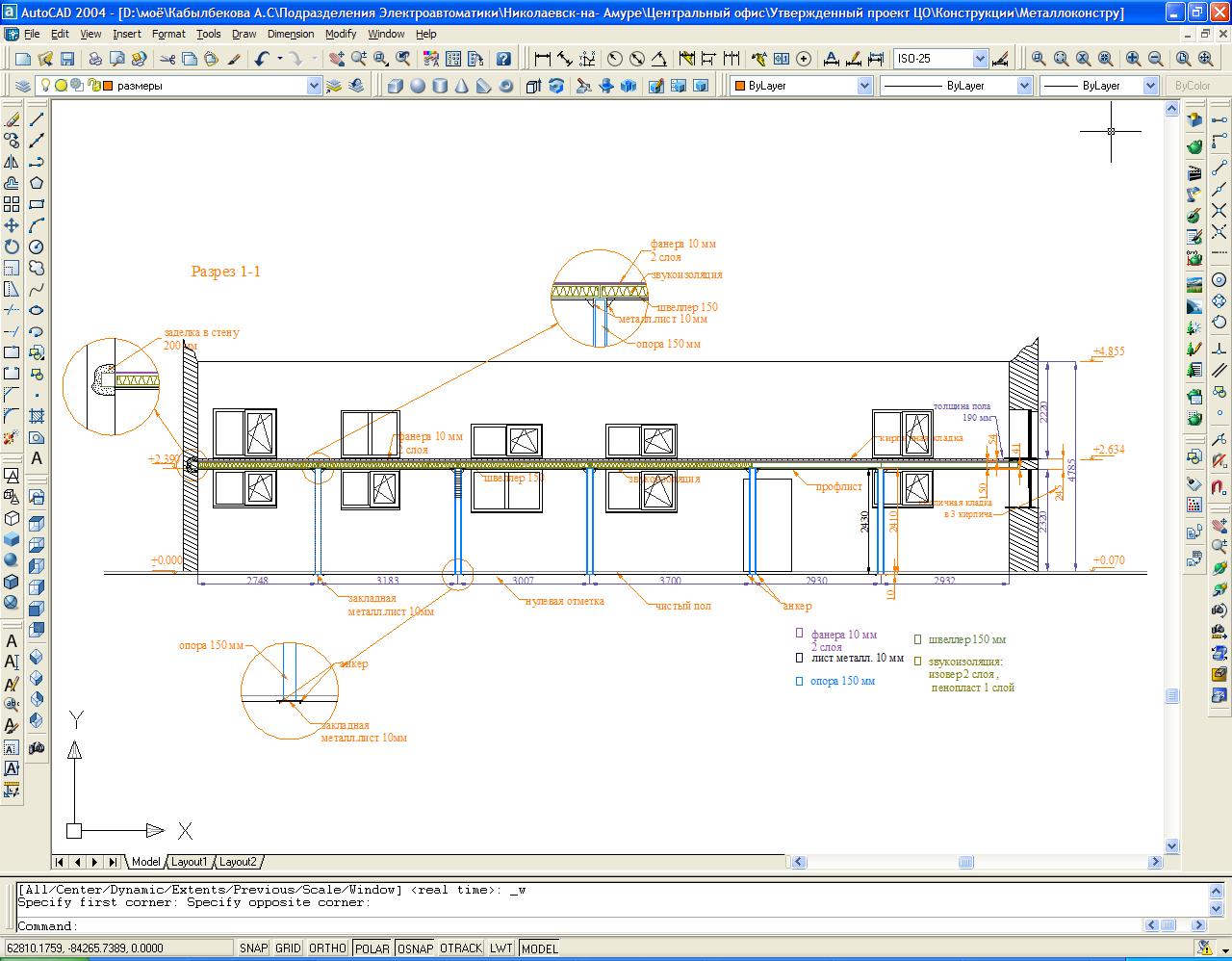The image size is (1232, 961).
Task: Activate the Hatch tool
Action: pyautogui.click(x=37, y=416)
